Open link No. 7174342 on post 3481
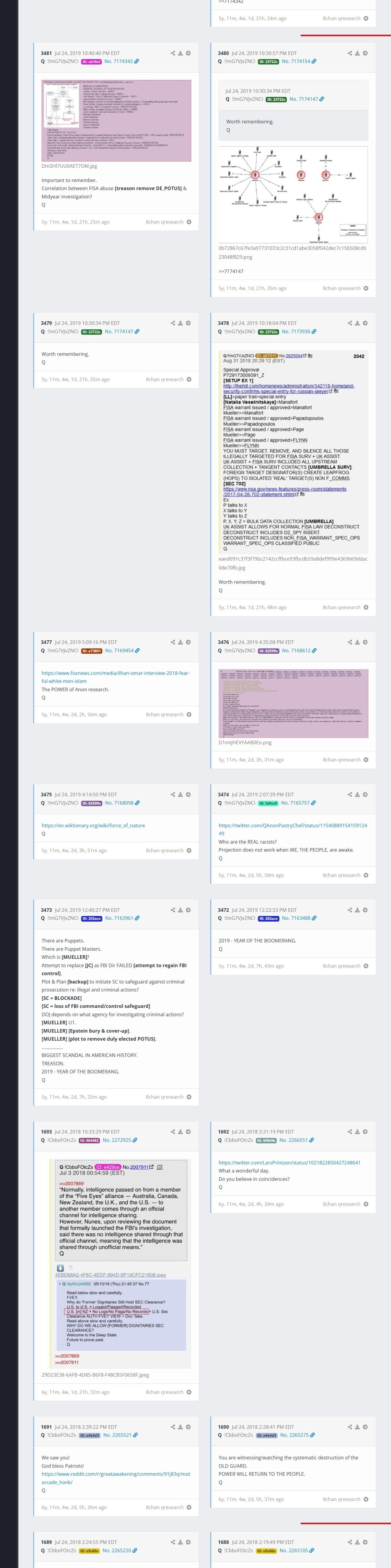 point(121,62)
